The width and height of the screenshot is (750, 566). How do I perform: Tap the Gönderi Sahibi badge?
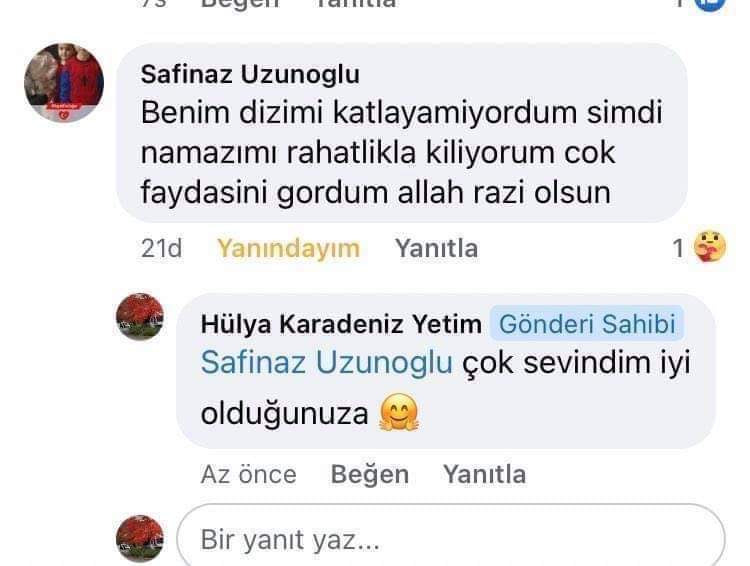[587, 324]
